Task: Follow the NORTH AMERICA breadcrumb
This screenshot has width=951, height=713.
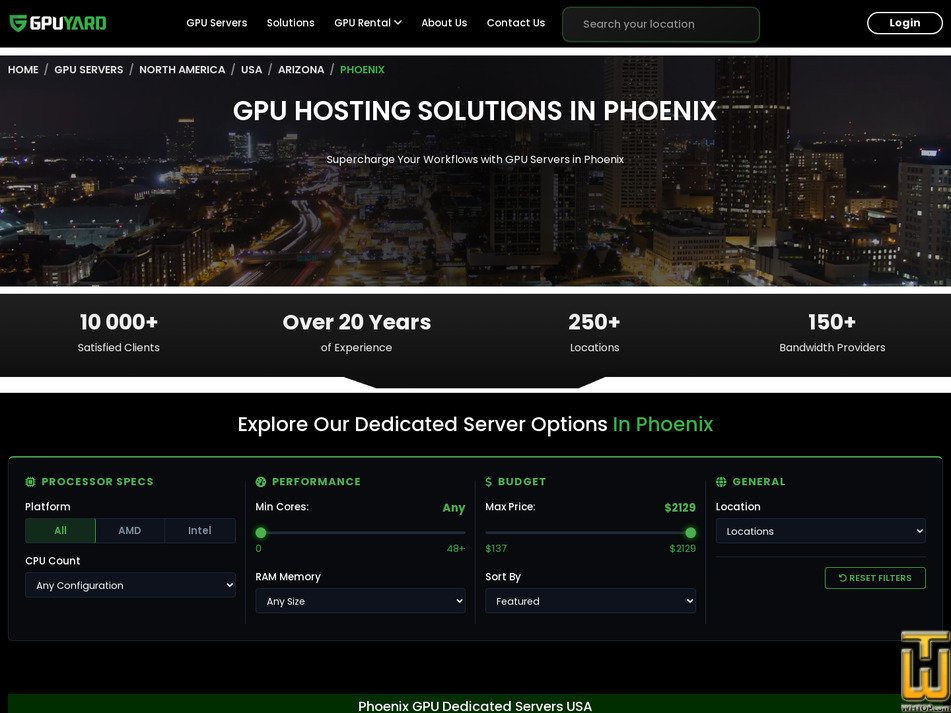Action: [x=182, y=70]
